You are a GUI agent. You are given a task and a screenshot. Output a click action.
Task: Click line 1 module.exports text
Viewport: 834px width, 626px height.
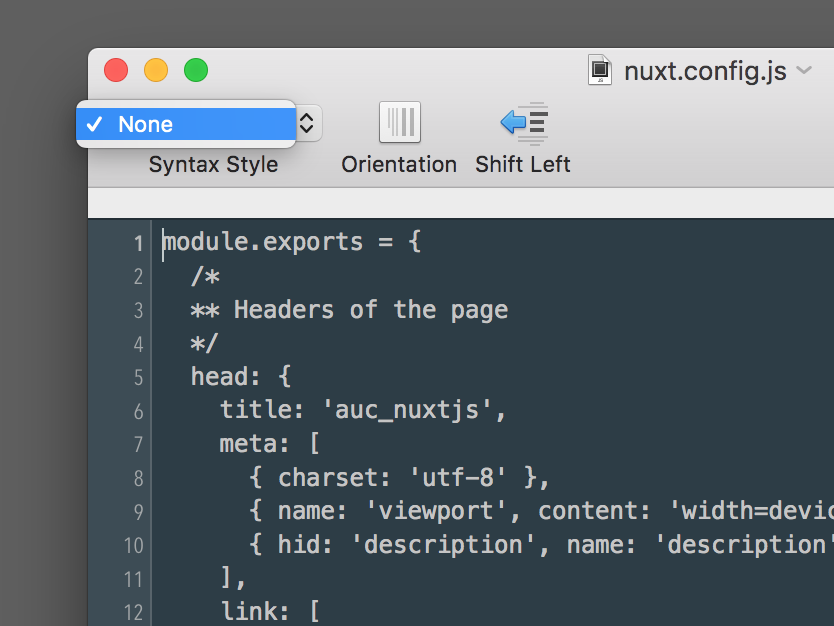(x=292, y=243)
